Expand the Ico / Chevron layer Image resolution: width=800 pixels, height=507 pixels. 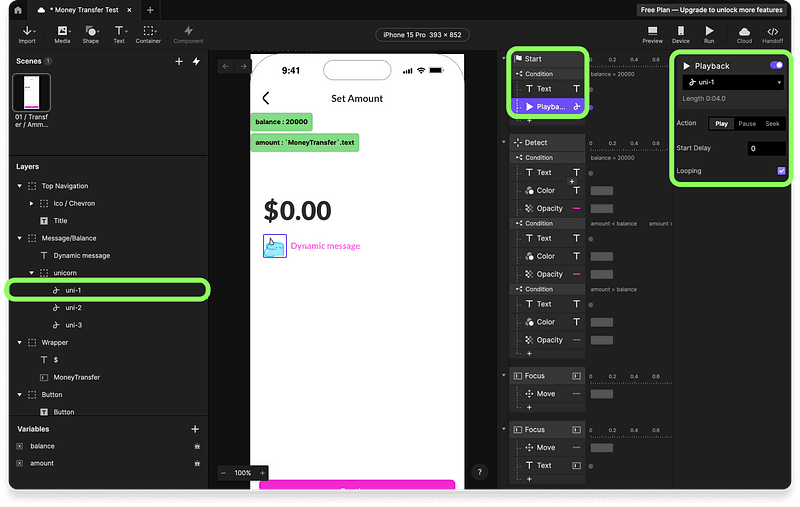(32, 204)
